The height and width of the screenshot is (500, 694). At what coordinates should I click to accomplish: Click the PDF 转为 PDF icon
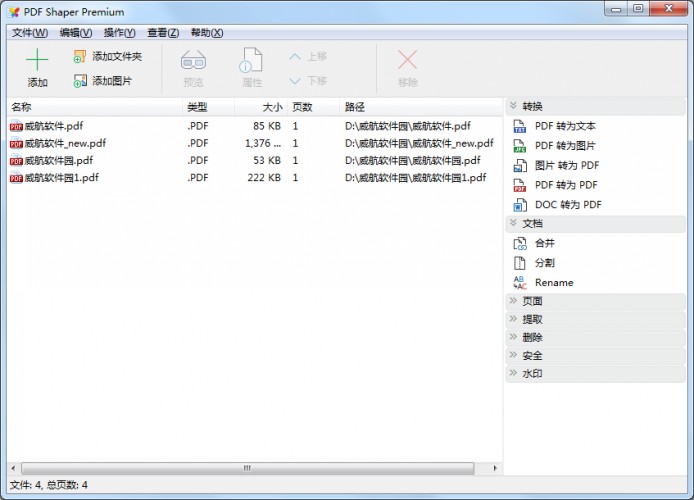pyautogui.click(x=520, y=185)
